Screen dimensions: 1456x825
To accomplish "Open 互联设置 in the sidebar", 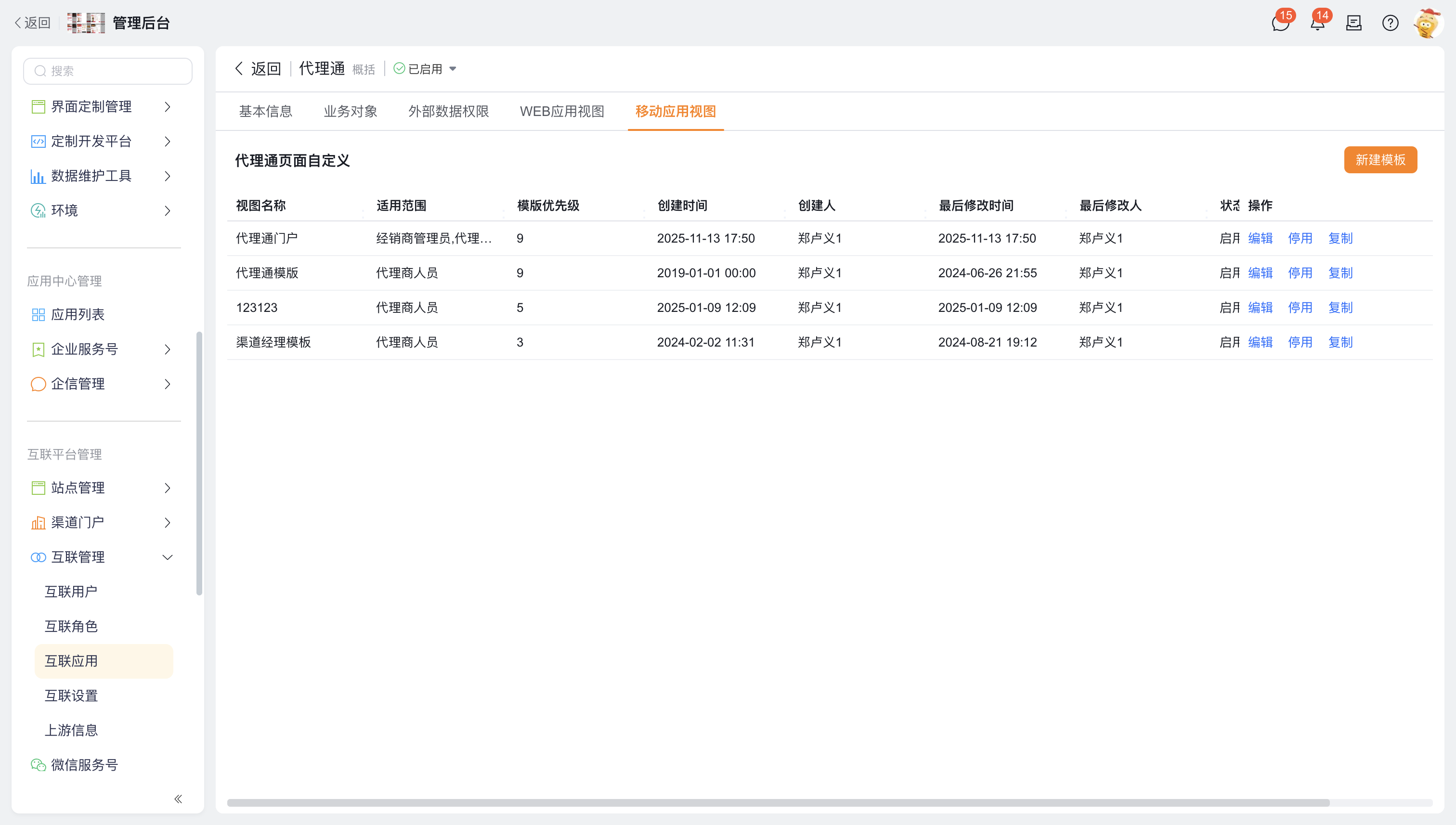I will coord(71,696).
